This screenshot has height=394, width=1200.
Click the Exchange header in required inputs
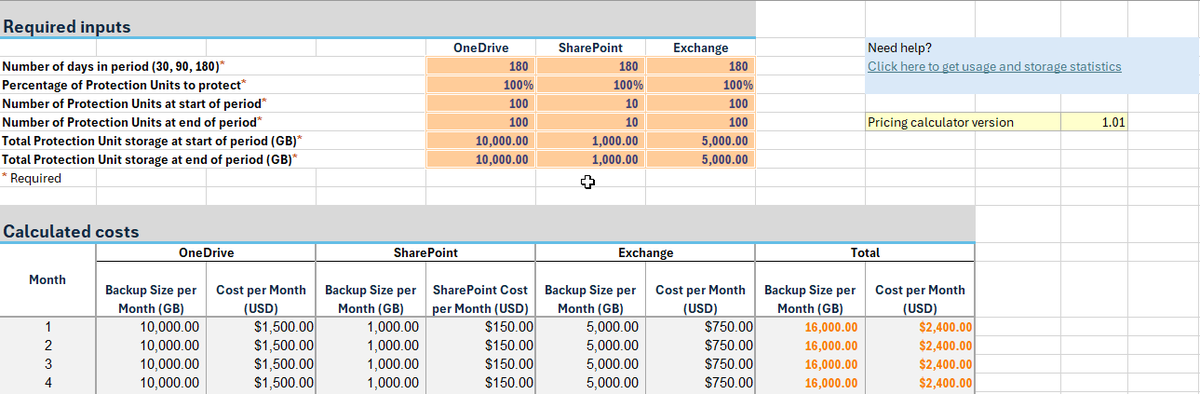click(700, 48)
